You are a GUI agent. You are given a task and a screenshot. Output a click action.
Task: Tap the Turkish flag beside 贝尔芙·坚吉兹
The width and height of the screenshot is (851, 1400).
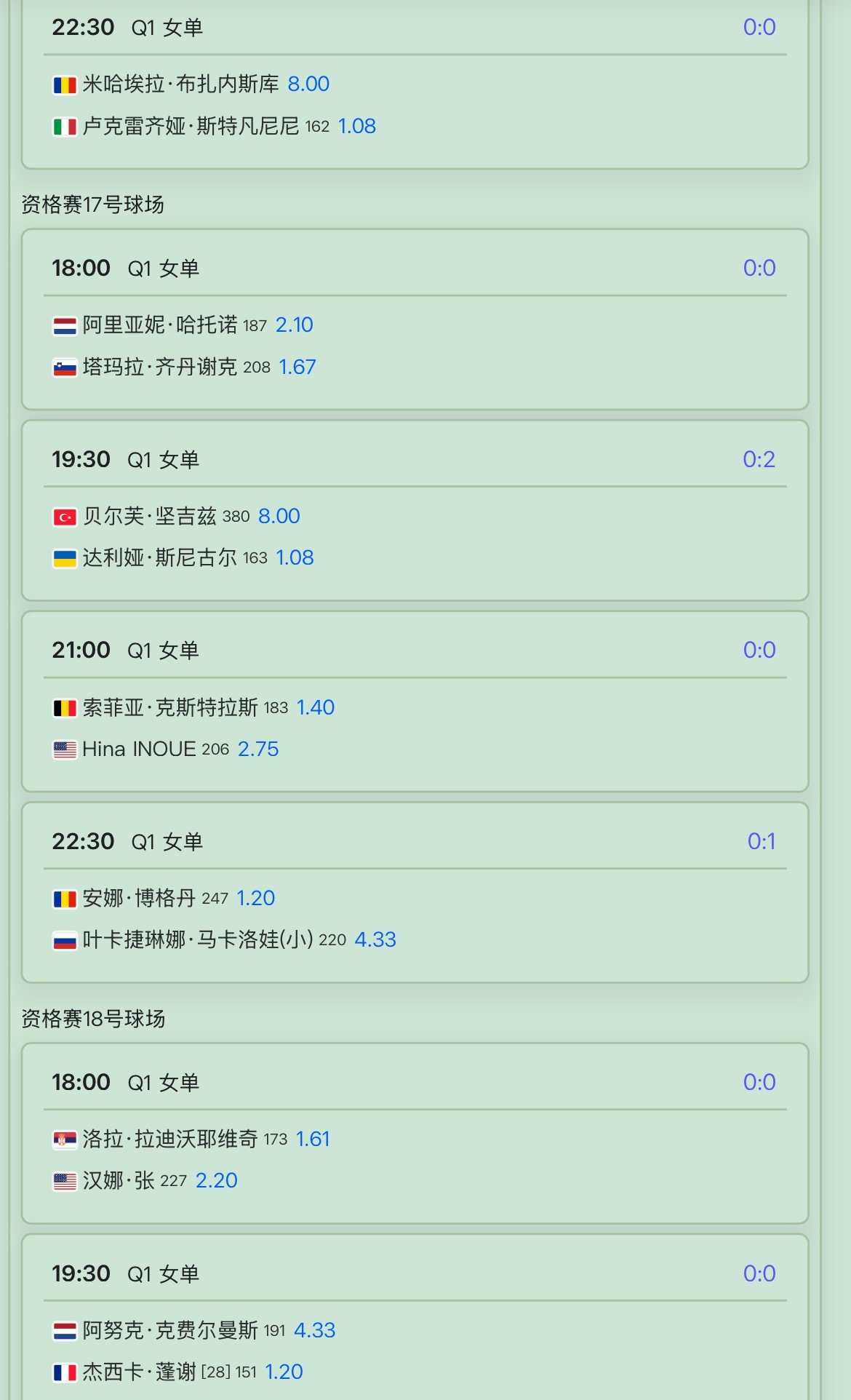click(65, 517)
